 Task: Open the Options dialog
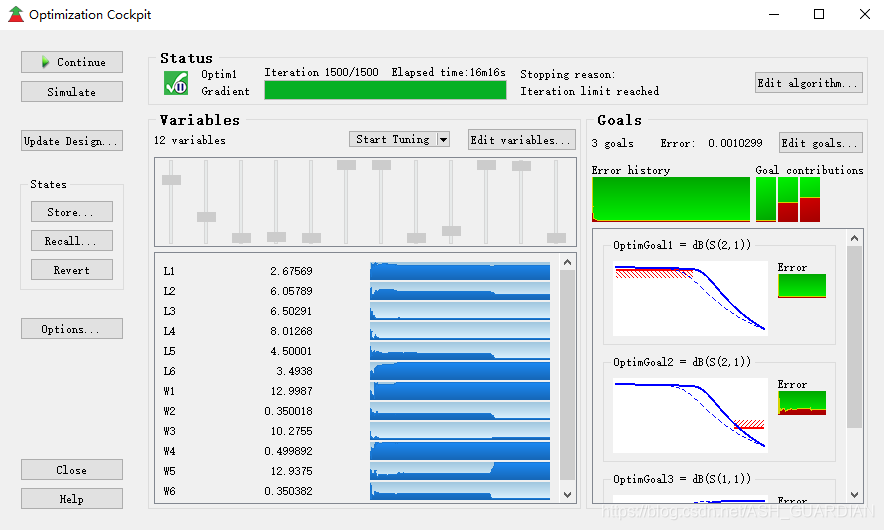[72, 329]
